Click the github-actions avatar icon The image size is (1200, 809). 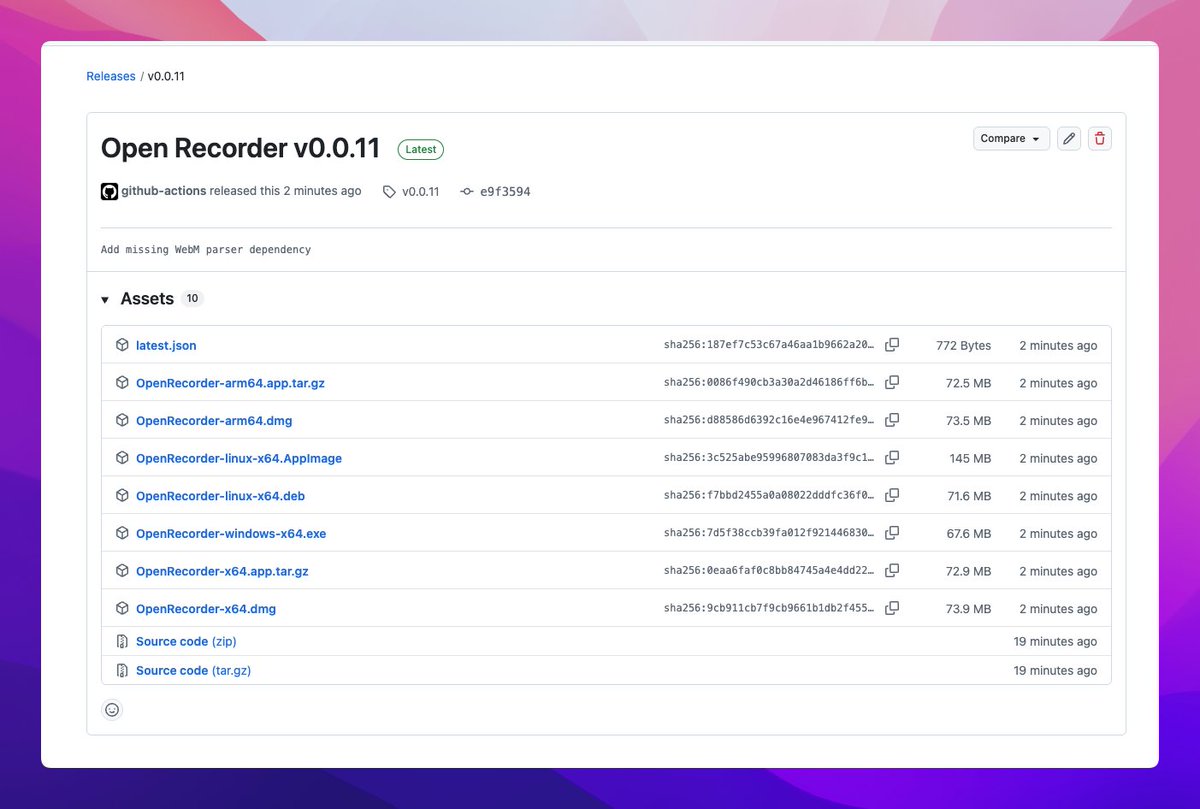click(x=109, y=191)
